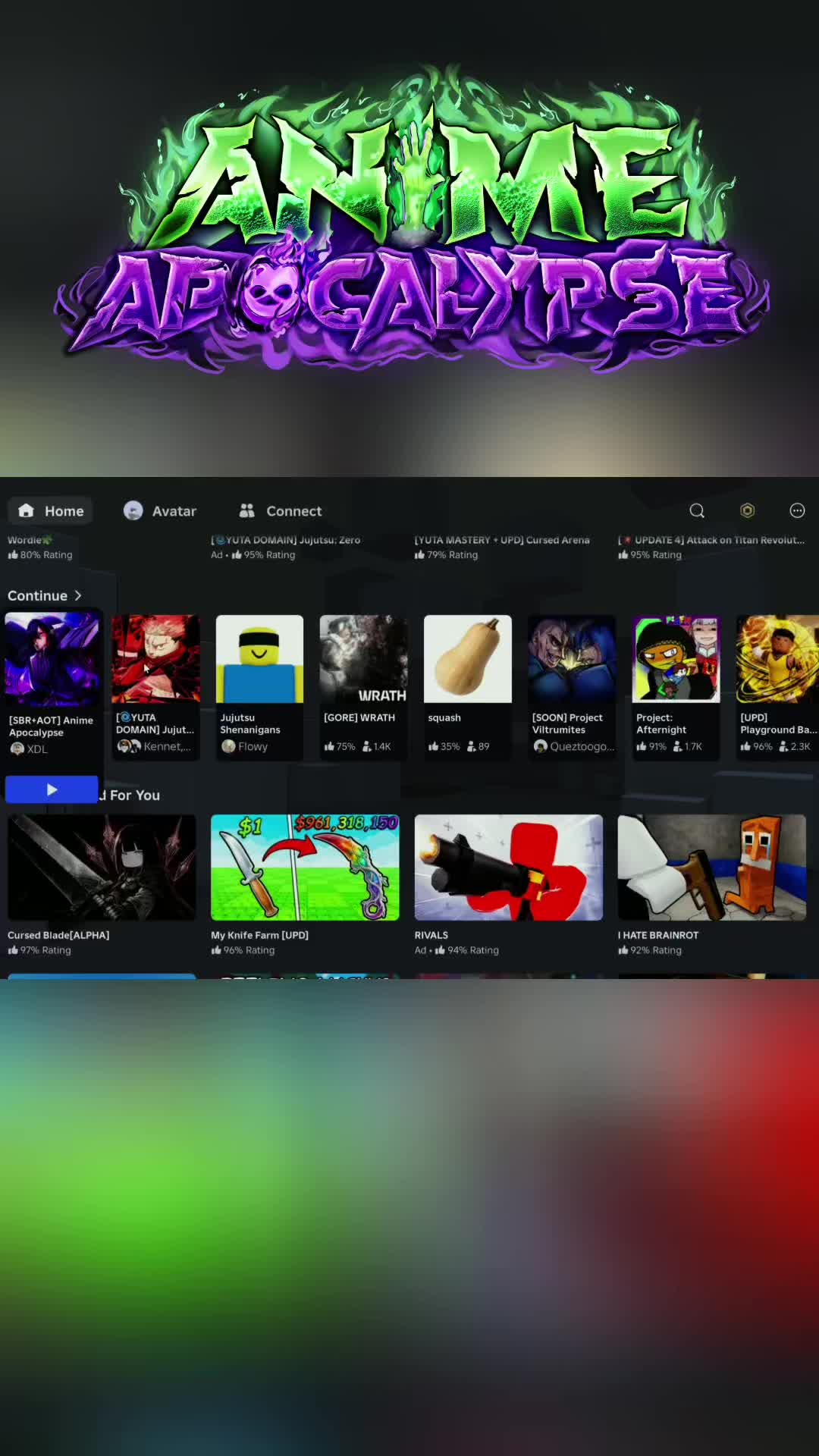The width and height of the screenshot is (819, 1456).
Task: Click the 92% Rating under I HATE BRAINROT
Action: pyautogui.click(x=650, y=950)
